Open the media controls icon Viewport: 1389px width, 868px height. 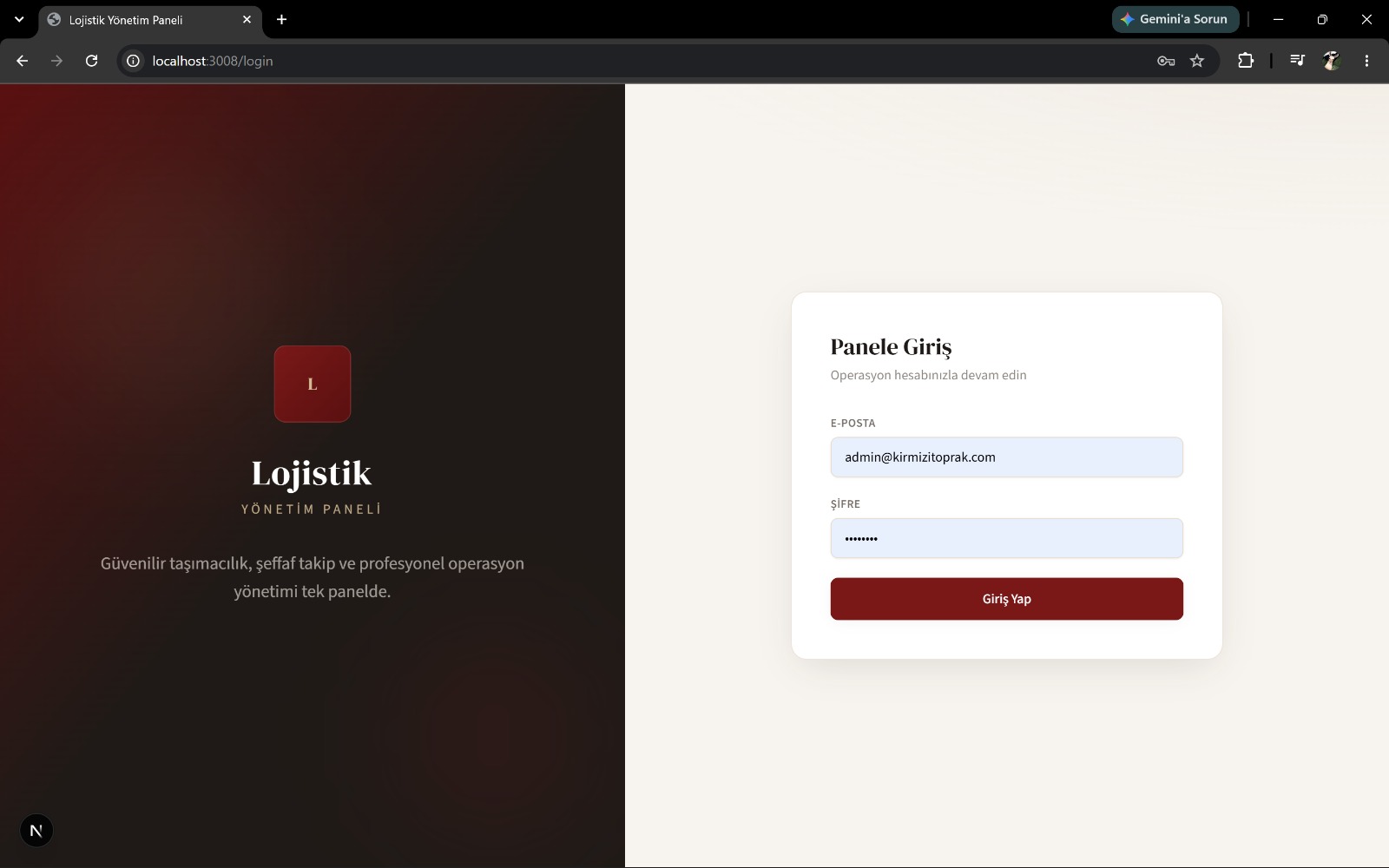click(x=1297, y=61)
